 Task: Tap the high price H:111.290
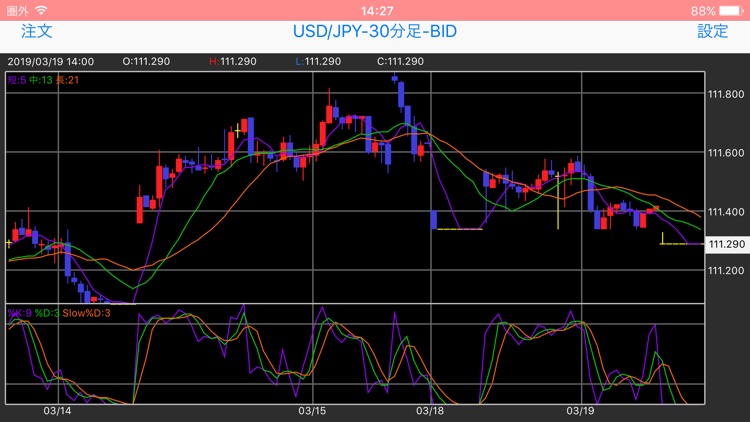pyautogui.click(x=232, y=61)
